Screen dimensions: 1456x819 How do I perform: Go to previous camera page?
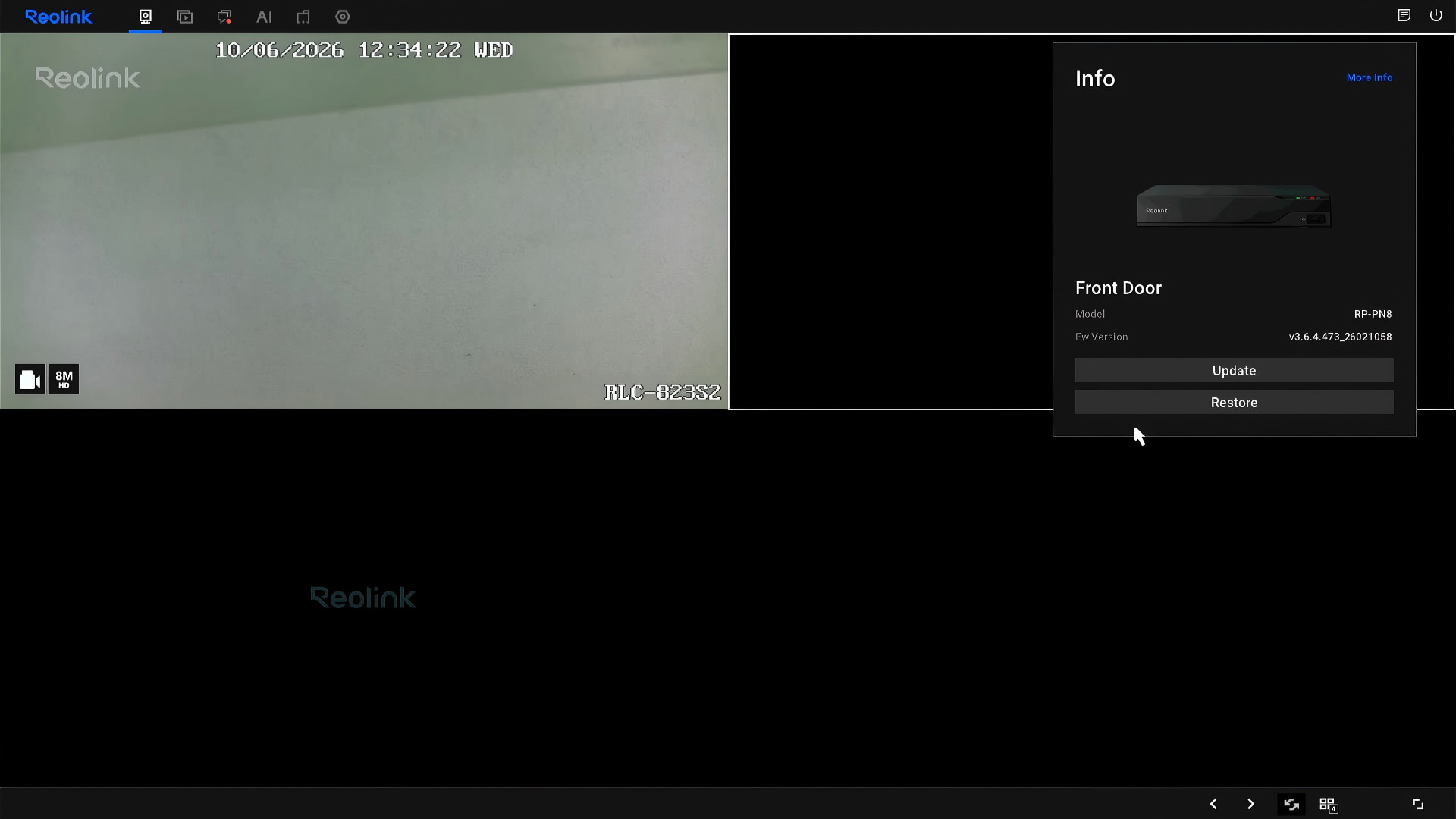point(1213,804)
